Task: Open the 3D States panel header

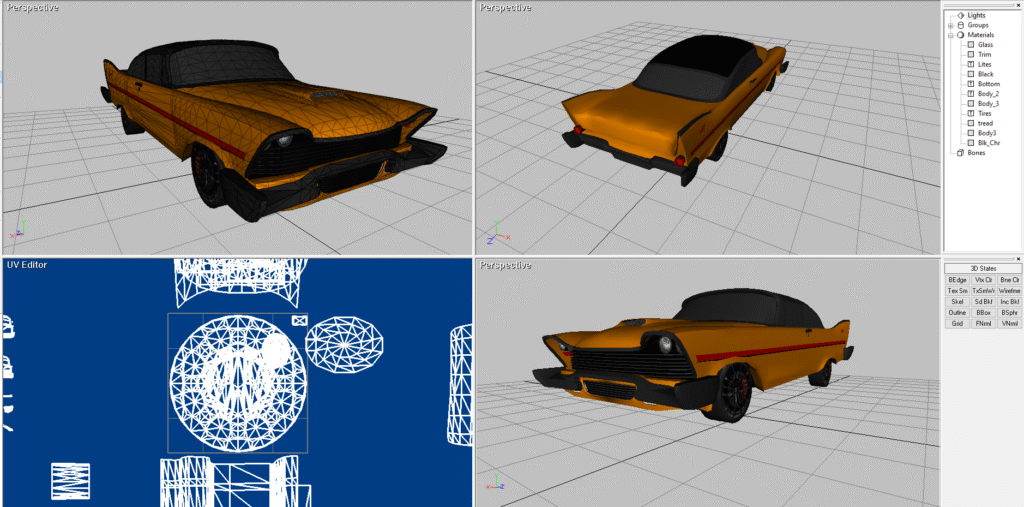Action: pos(982,268)
